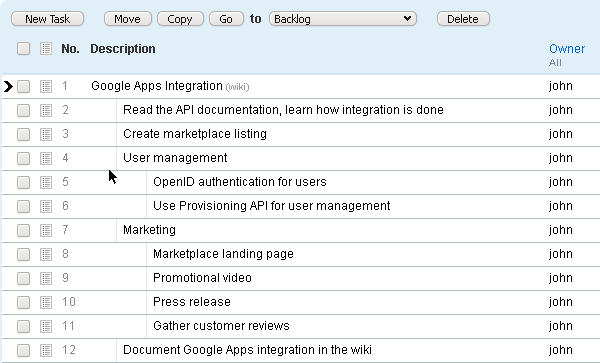Select the User management row checkbox
Screen dimensions: 600x363
pos(23,158)
